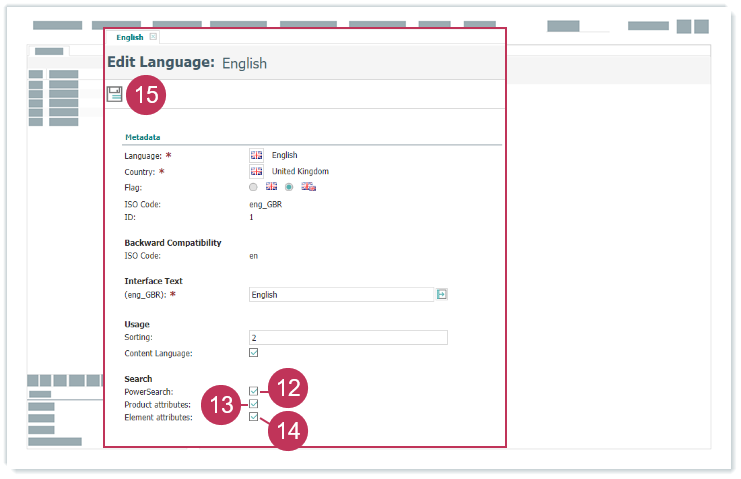Switch to the English tab

tap(129, 37)
